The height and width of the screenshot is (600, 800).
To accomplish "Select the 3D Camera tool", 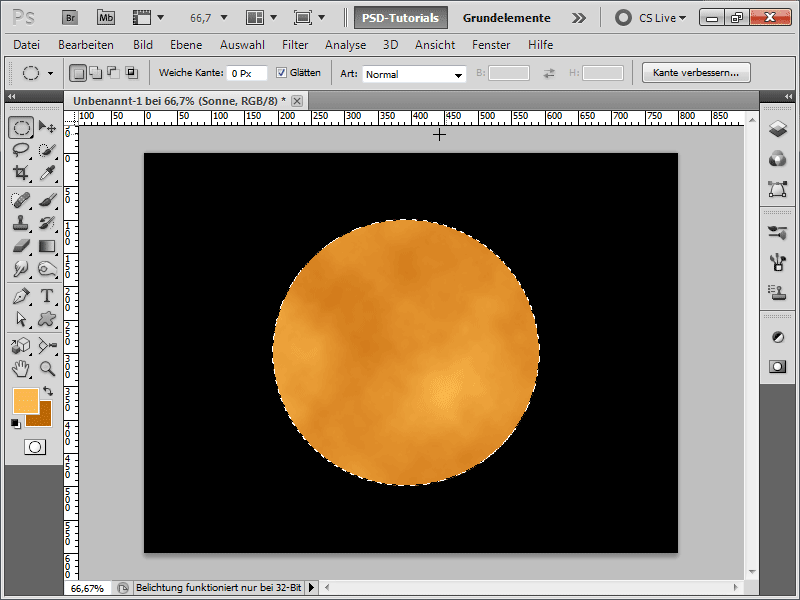I will [x=47, y=345].
